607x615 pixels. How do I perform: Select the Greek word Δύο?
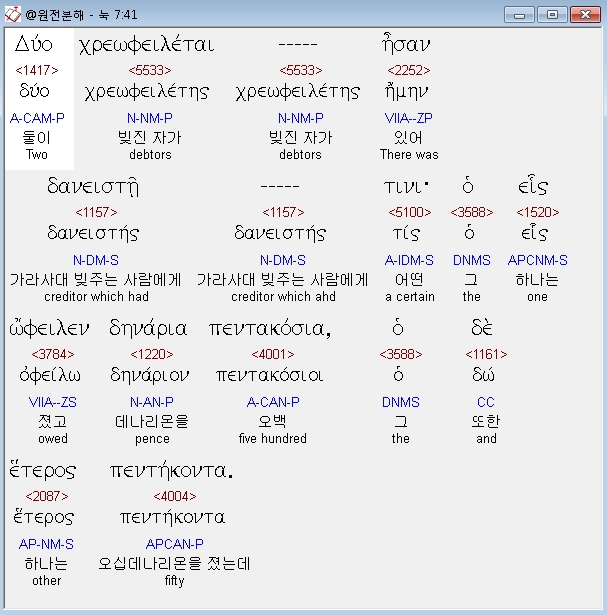point(34,44)
